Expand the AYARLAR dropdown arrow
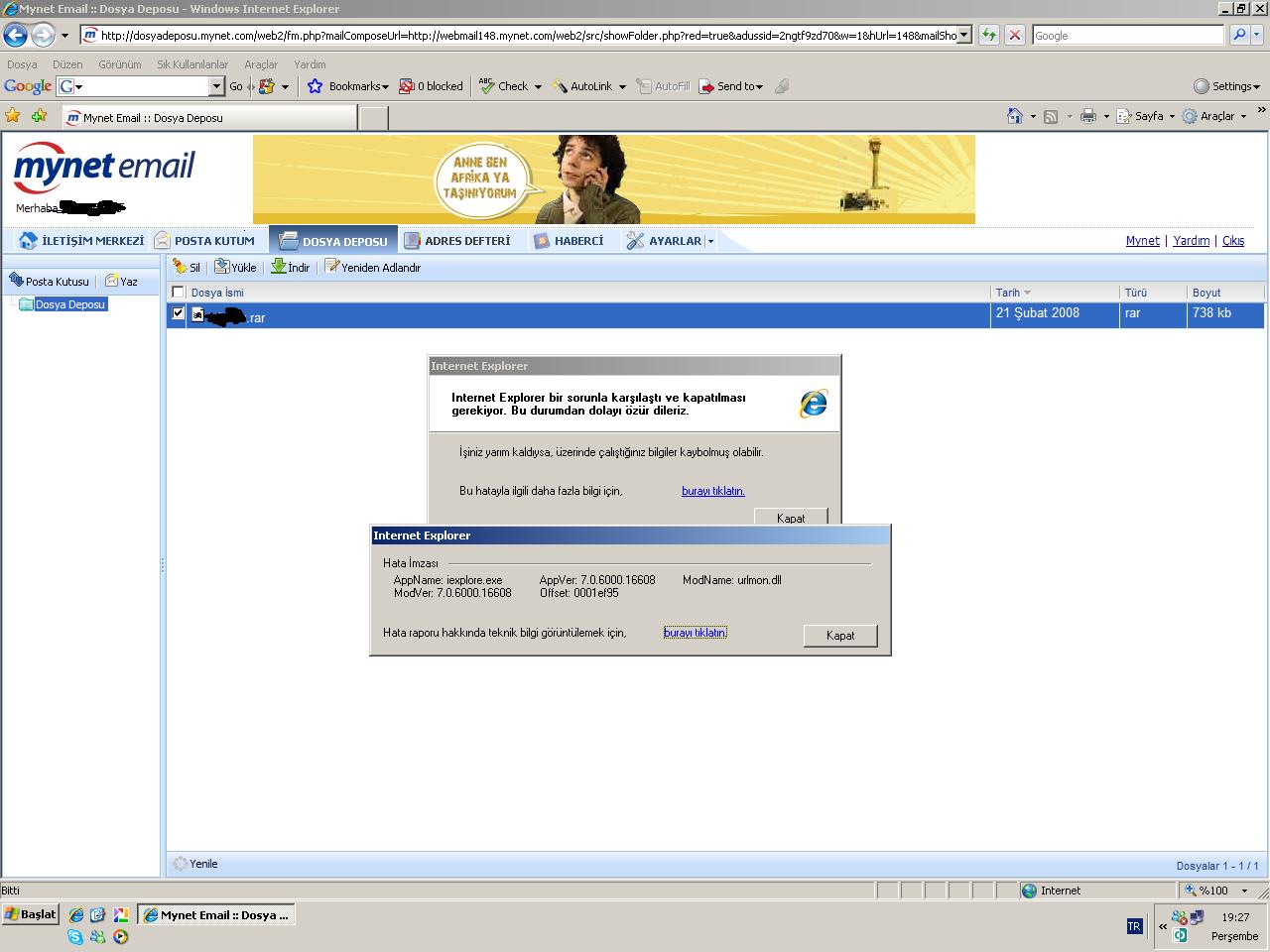Screen dimensions: 1270x952 tap(710, 241)
